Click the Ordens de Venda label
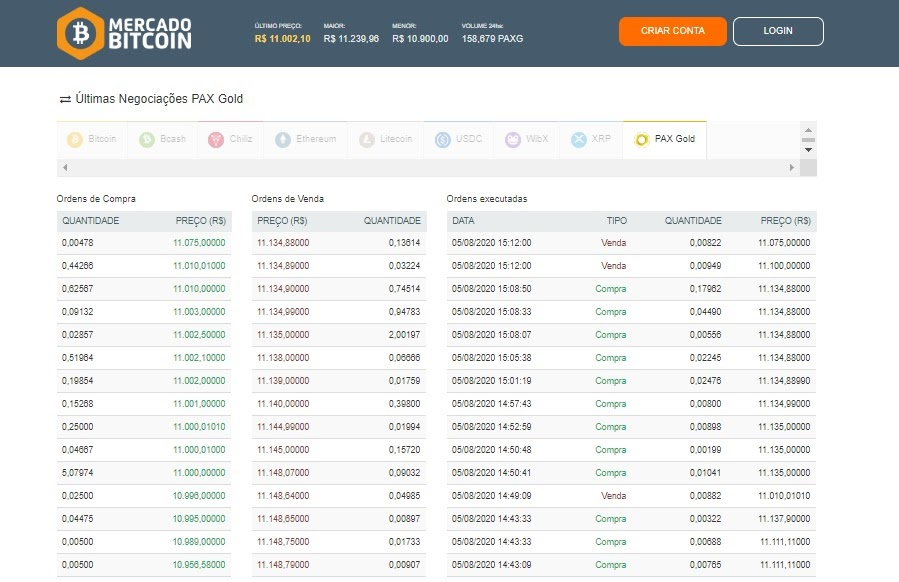Viewport: 899px width, 582px height. point(287,199)
